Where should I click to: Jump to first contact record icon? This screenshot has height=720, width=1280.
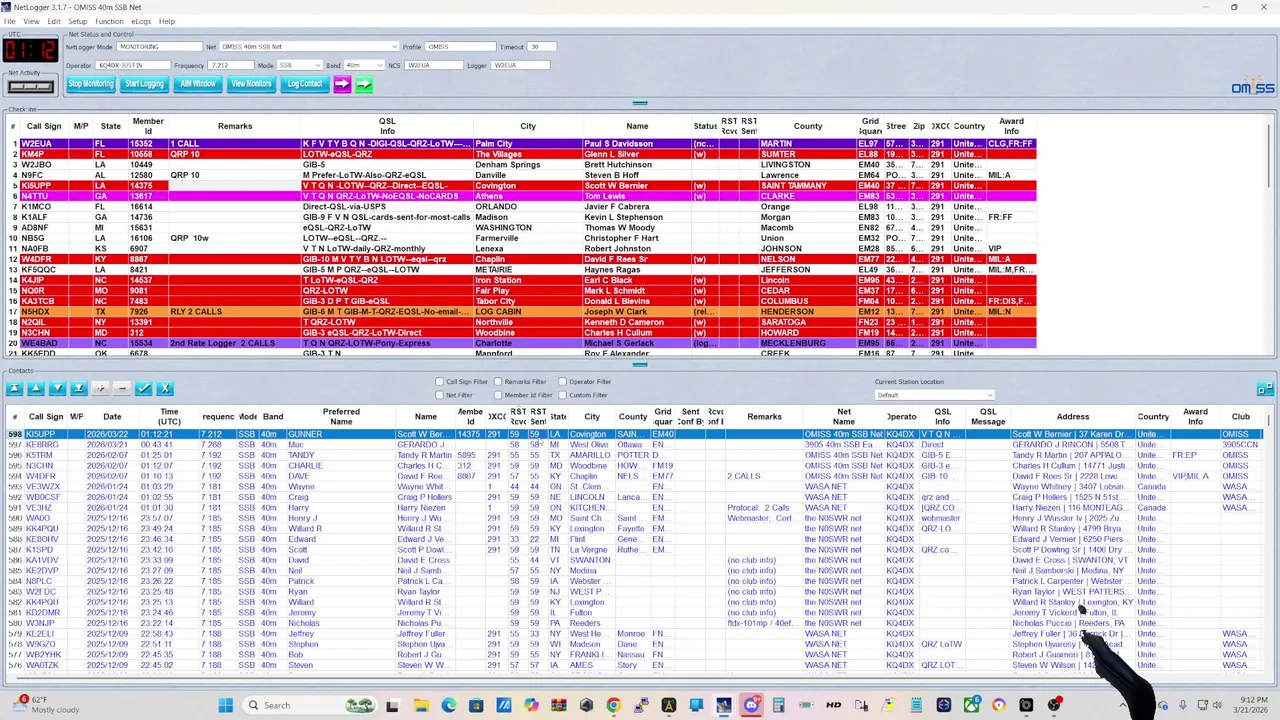coord(14,388)
